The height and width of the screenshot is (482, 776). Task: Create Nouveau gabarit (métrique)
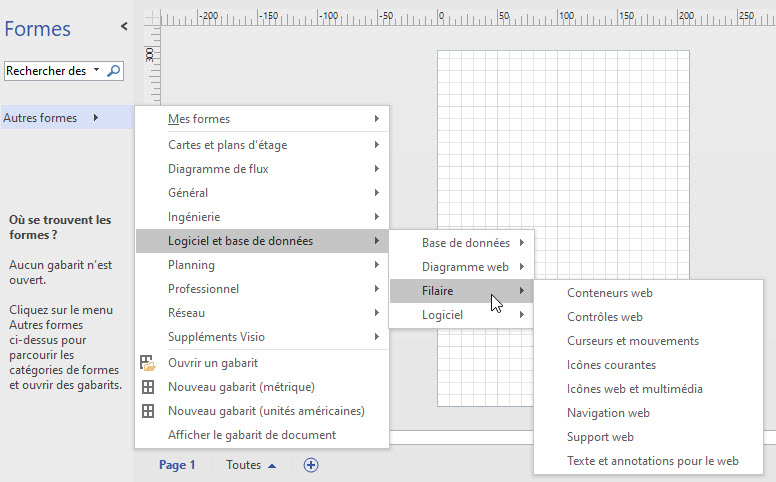(x=262, y=387)
